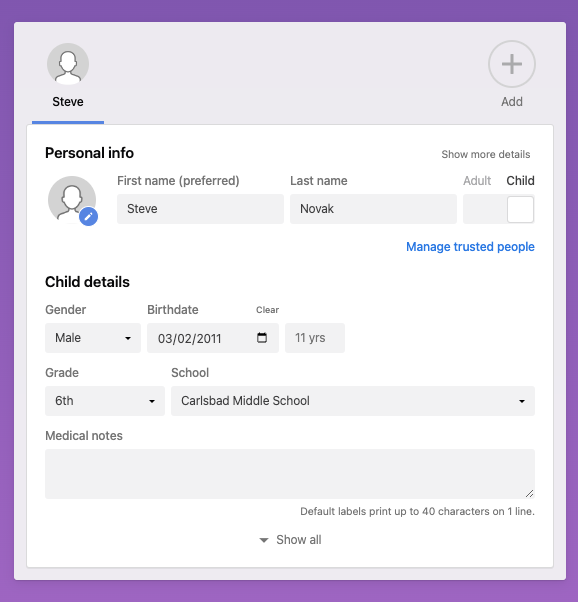
Task: Open the birthdate calendar picker icon
Action: (262, 337)
